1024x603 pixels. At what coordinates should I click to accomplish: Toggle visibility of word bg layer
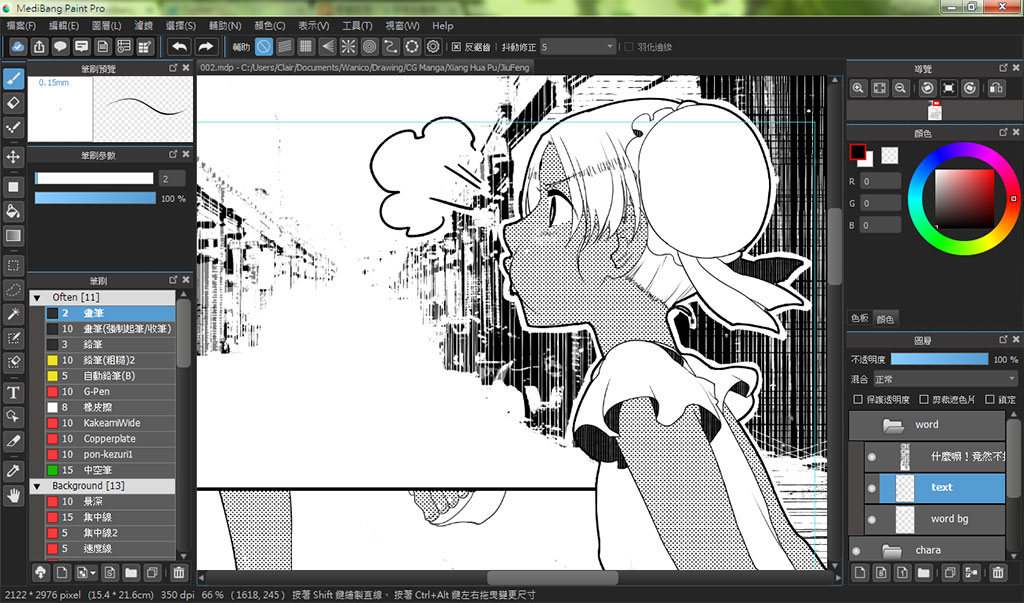872,520
